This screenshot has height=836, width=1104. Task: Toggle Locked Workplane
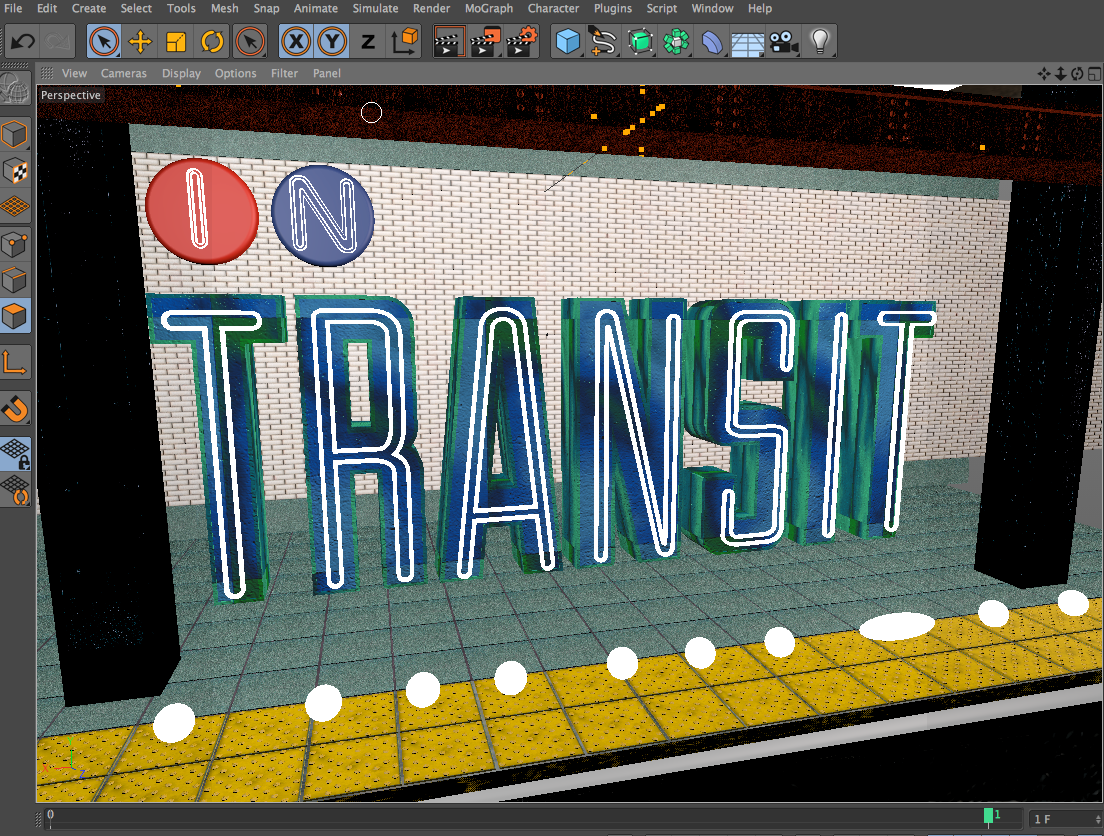pos(15,454)
